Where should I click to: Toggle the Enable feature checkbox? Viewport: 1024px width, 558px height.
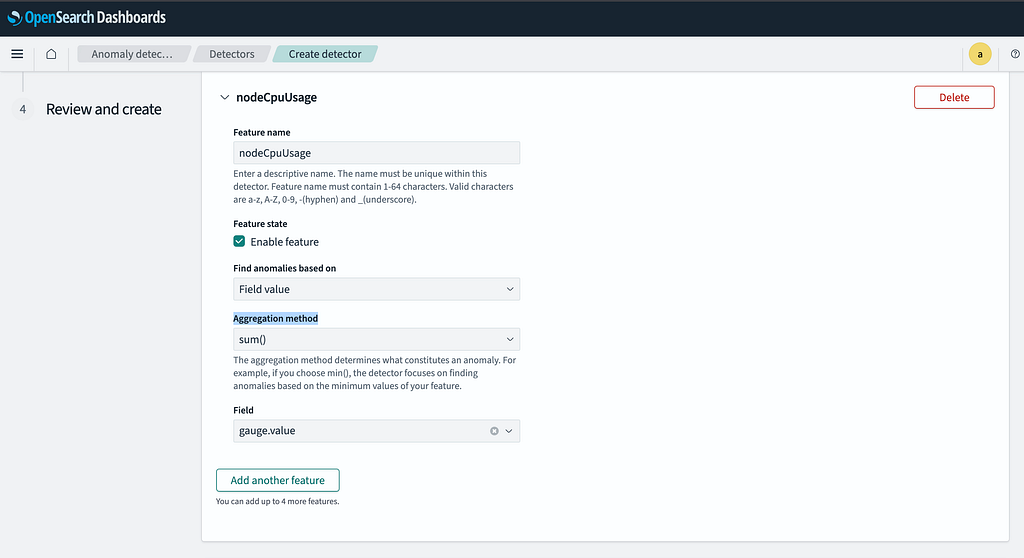point(239,242)
